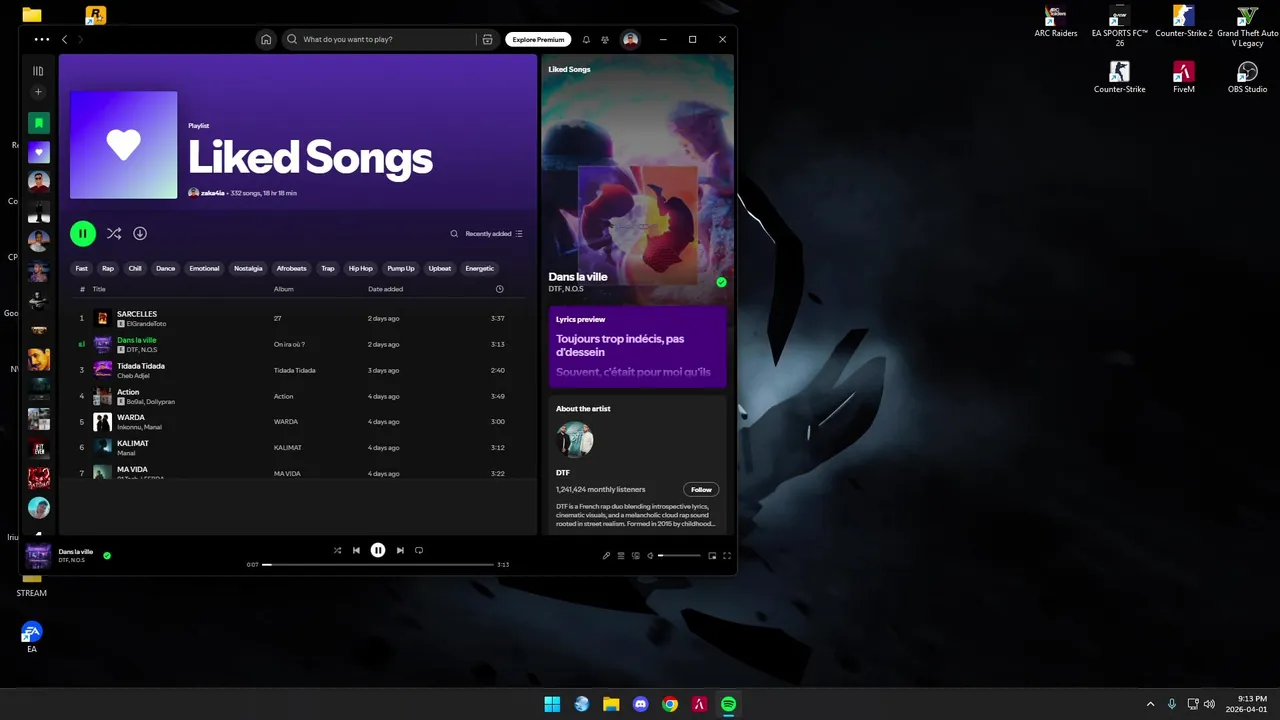Toggle liked checkmark in now playing bar

[x=107, y=555]
